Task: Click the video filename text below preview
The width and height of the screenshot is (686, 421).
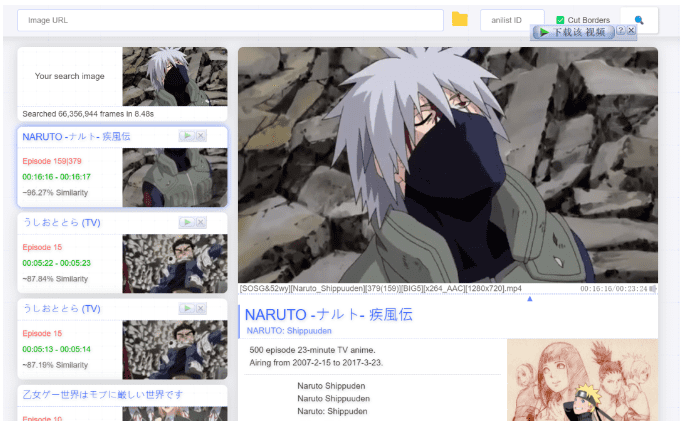Action: pos(381,289)
